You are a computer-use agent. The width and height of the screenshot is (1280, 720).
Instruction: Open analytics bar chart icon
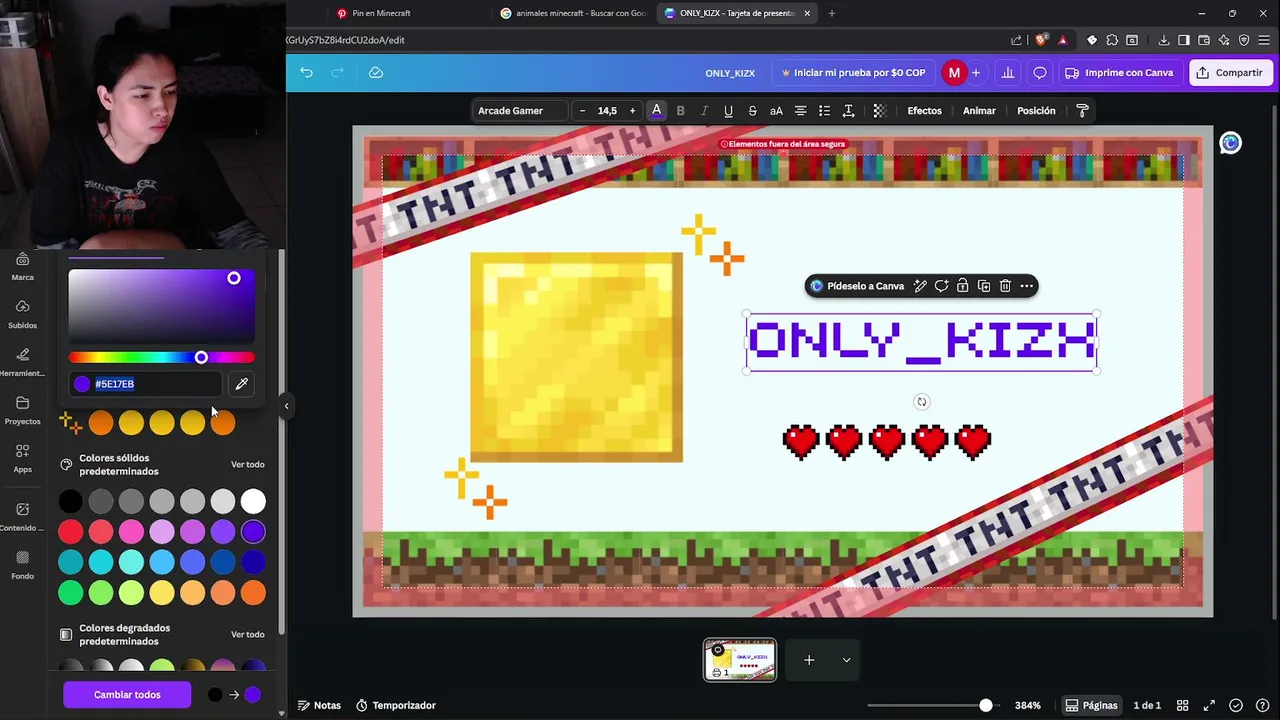1008,72
